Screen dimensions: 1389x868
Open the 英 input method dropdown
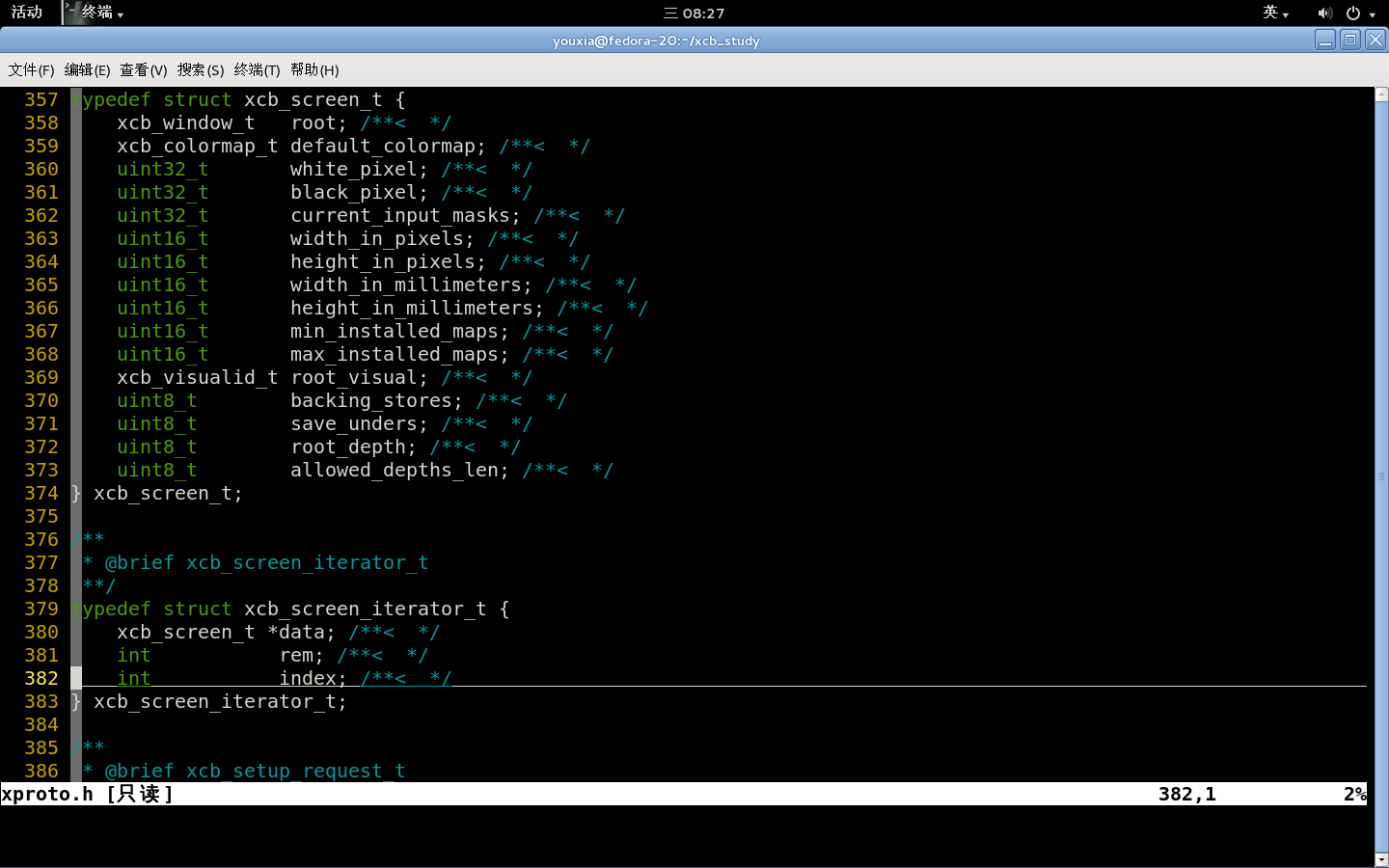1275,13
